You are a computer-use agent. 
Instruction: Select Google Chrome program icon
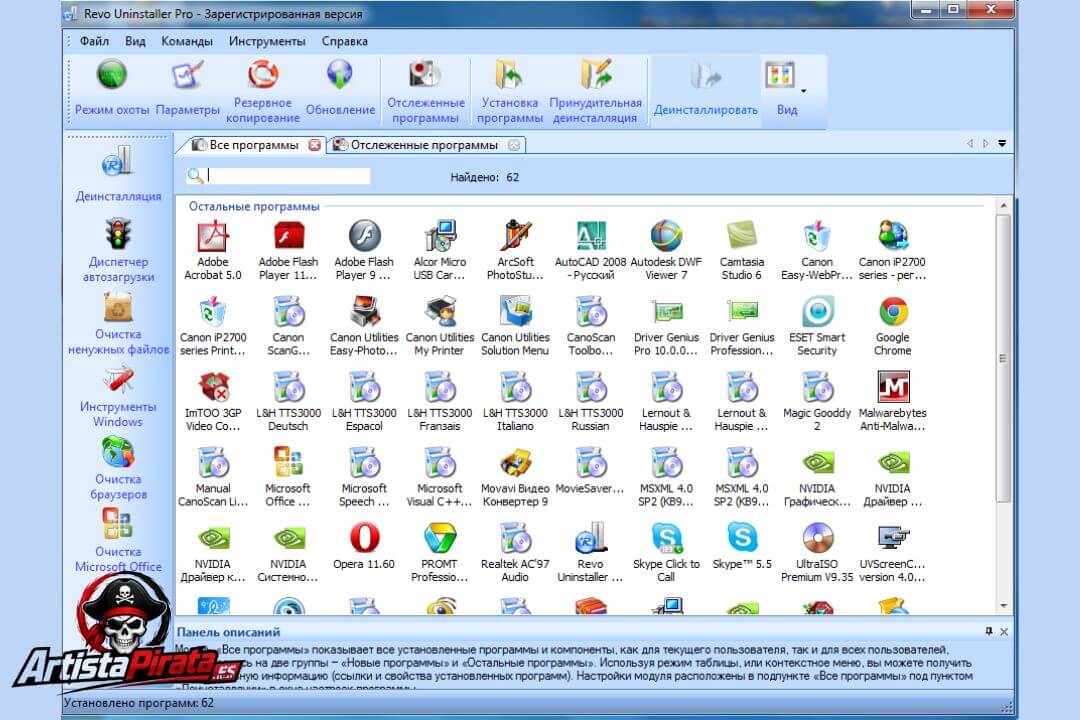tap(893, 325)
